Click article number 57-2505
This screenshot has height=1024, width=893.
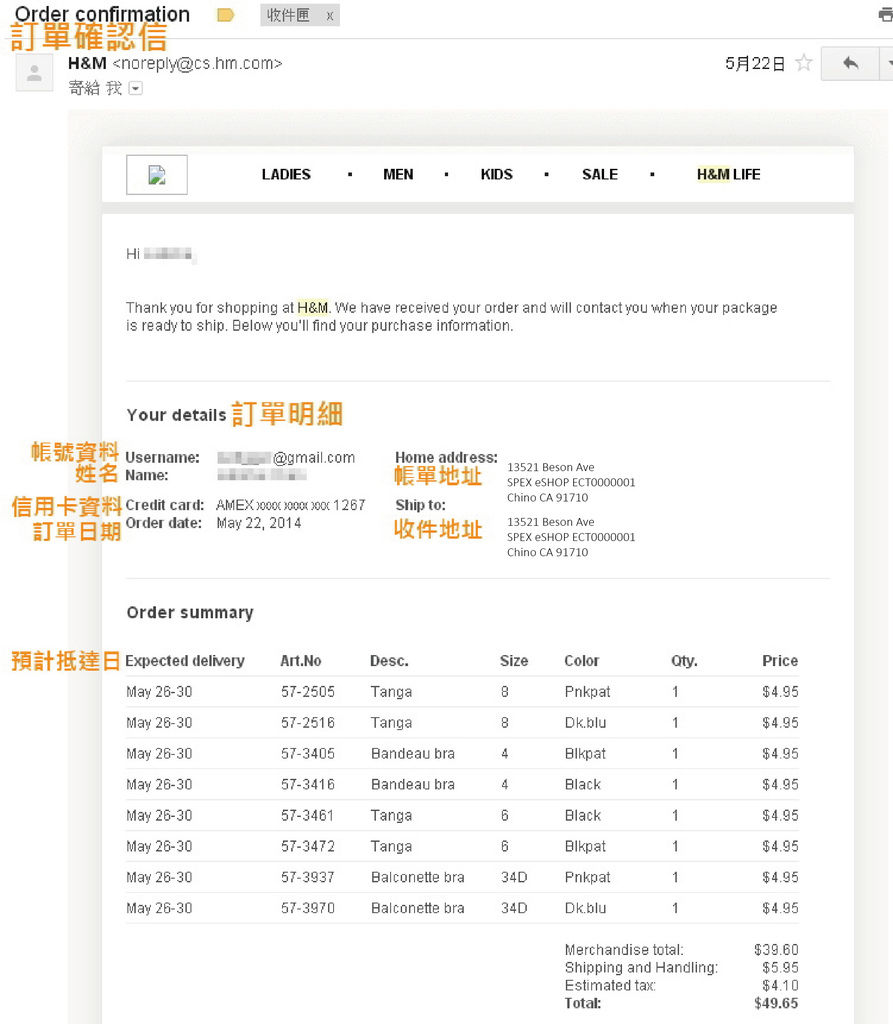click(308, 692)
